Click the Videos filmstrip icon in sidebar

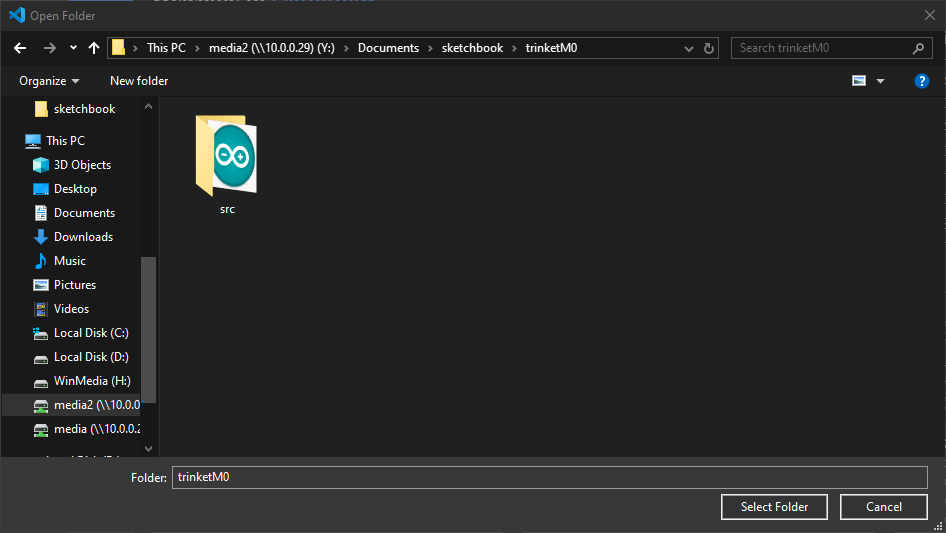coord(40,309)
